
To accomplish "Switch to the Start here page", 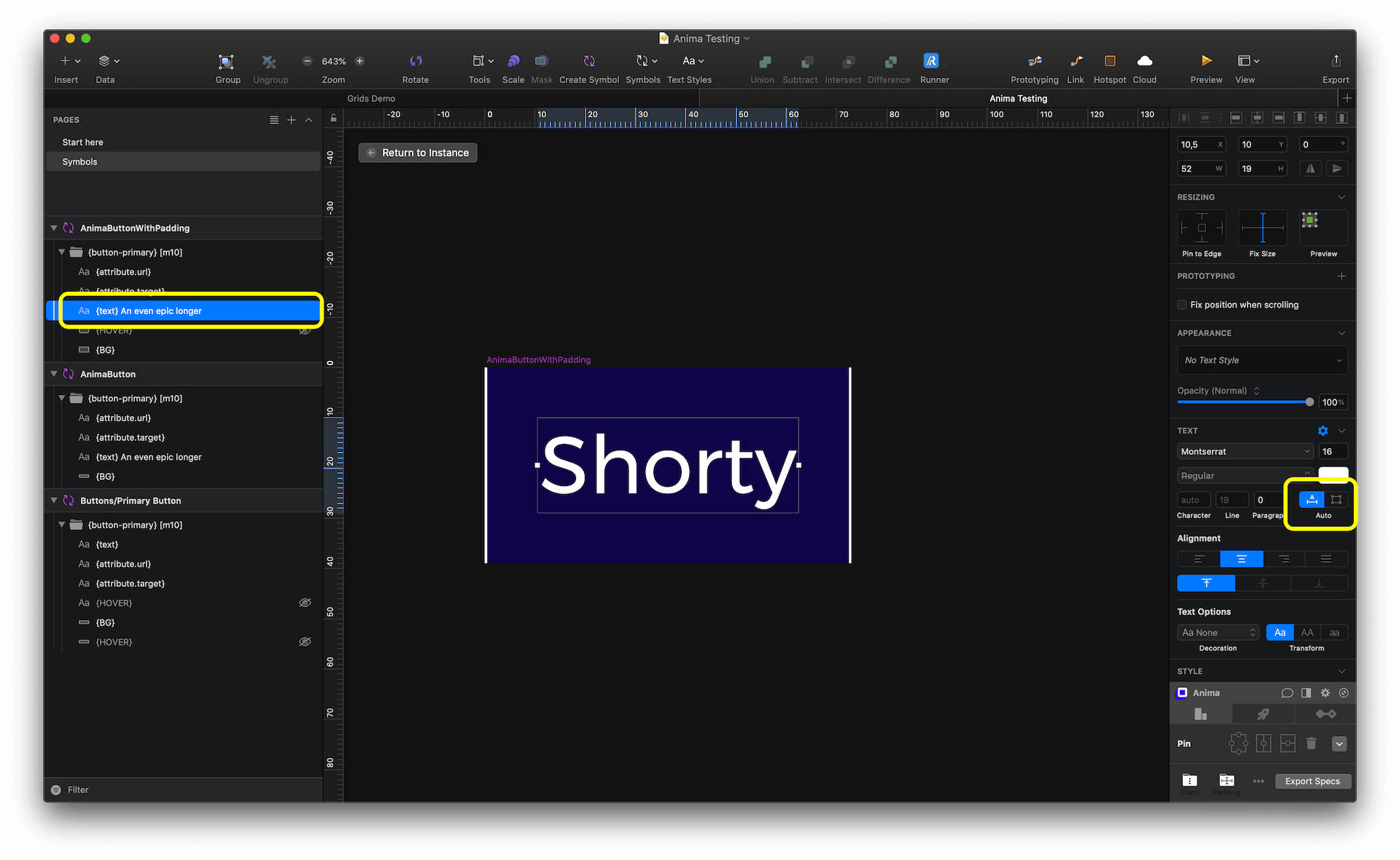I will point(82,141).
